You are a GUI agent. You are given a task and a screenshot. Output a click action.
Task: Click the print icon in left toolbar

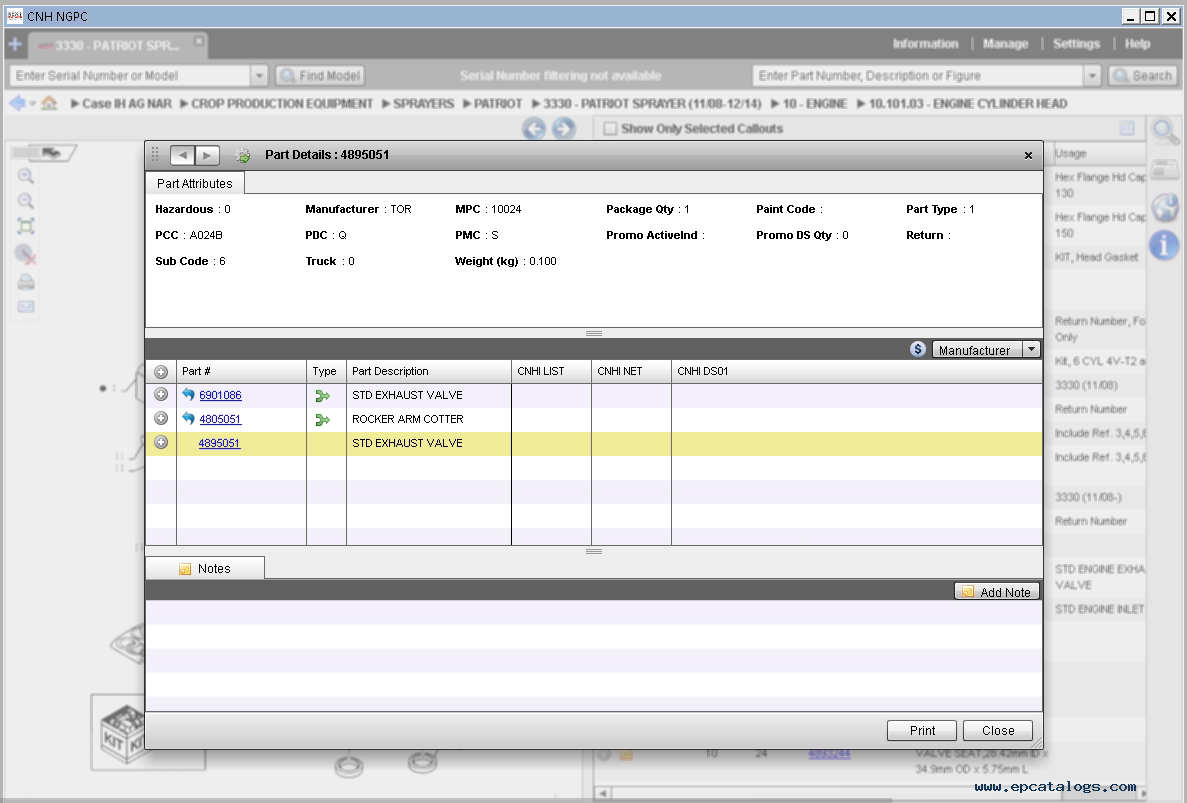tap(26, 282)
